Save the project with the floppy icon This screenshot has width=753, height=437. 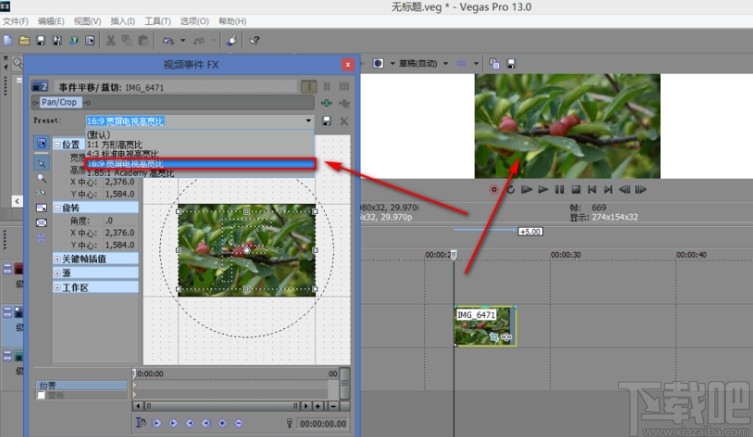tap(40, 40)
